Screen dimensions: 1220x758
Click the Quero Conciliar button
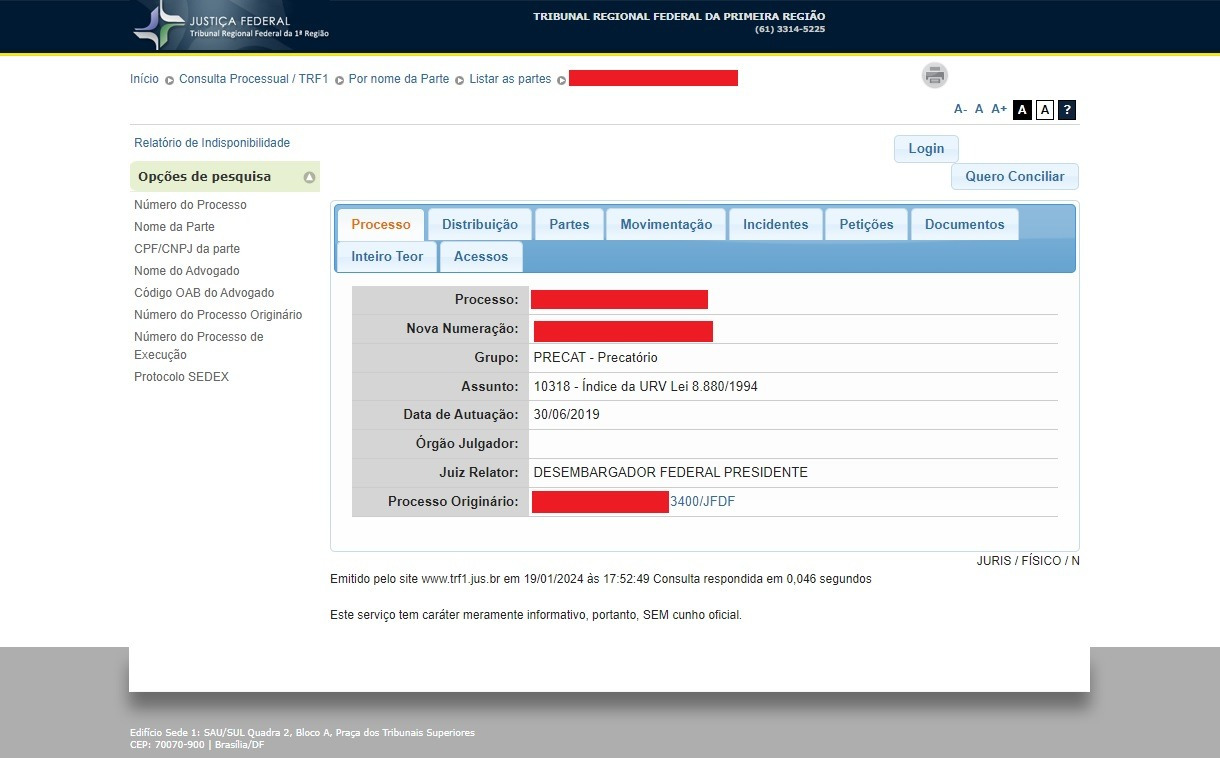[1015, 176]
